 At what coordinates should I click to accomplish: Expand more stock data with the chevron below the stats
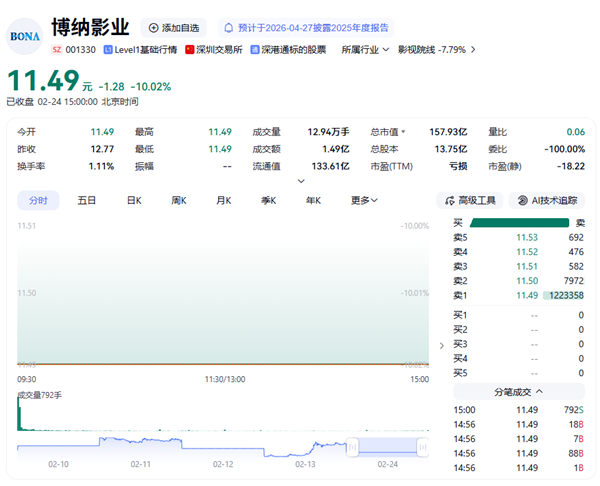[x=301, y=181]
